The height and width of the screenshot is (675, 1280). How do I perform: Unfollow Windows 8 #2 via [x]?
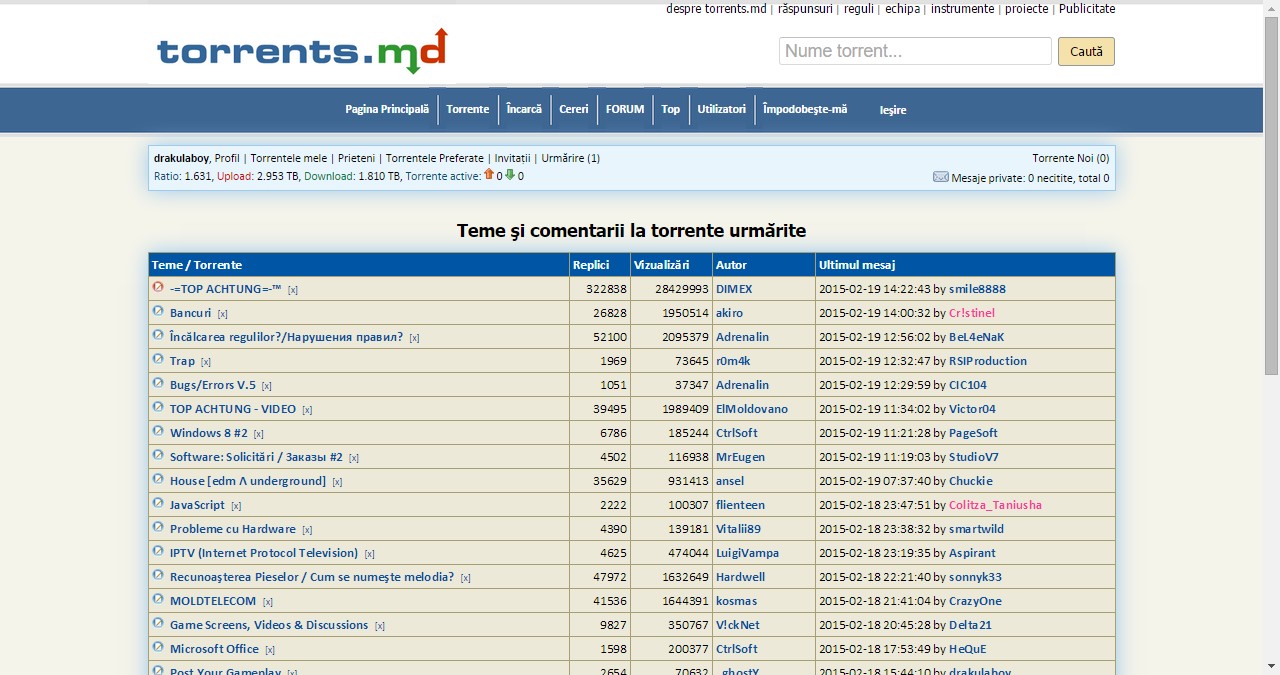click(x=259, y=434)
